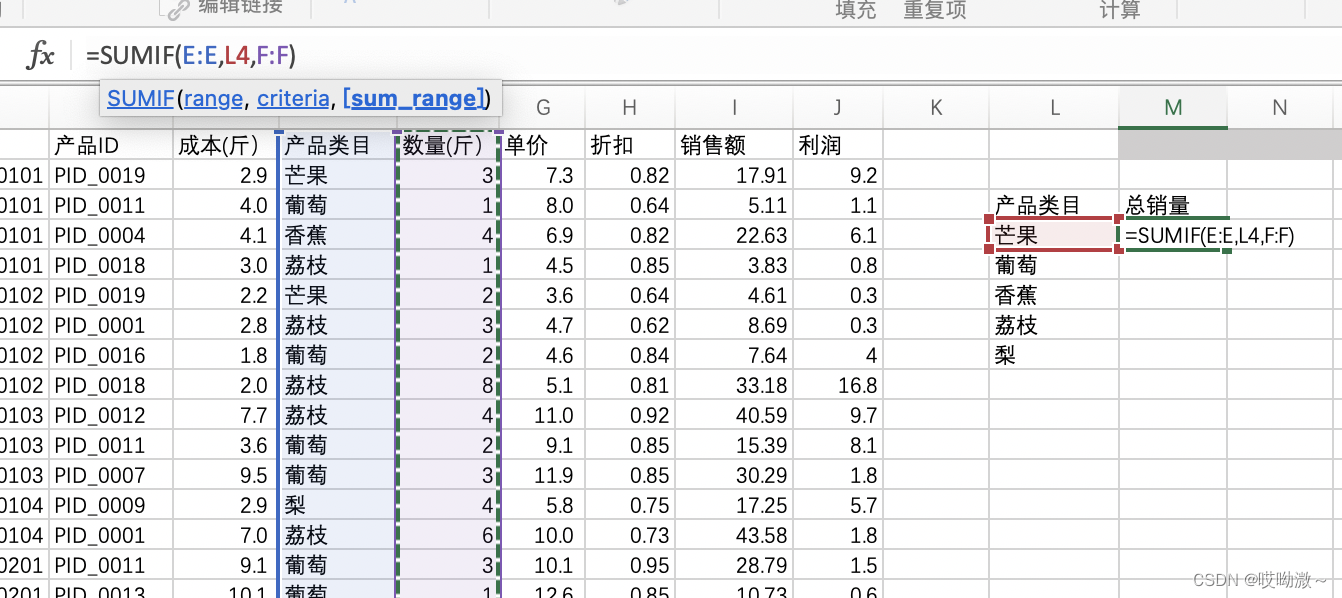
Task: Select the cost cell 9.5
Action: tap(226, 475)
